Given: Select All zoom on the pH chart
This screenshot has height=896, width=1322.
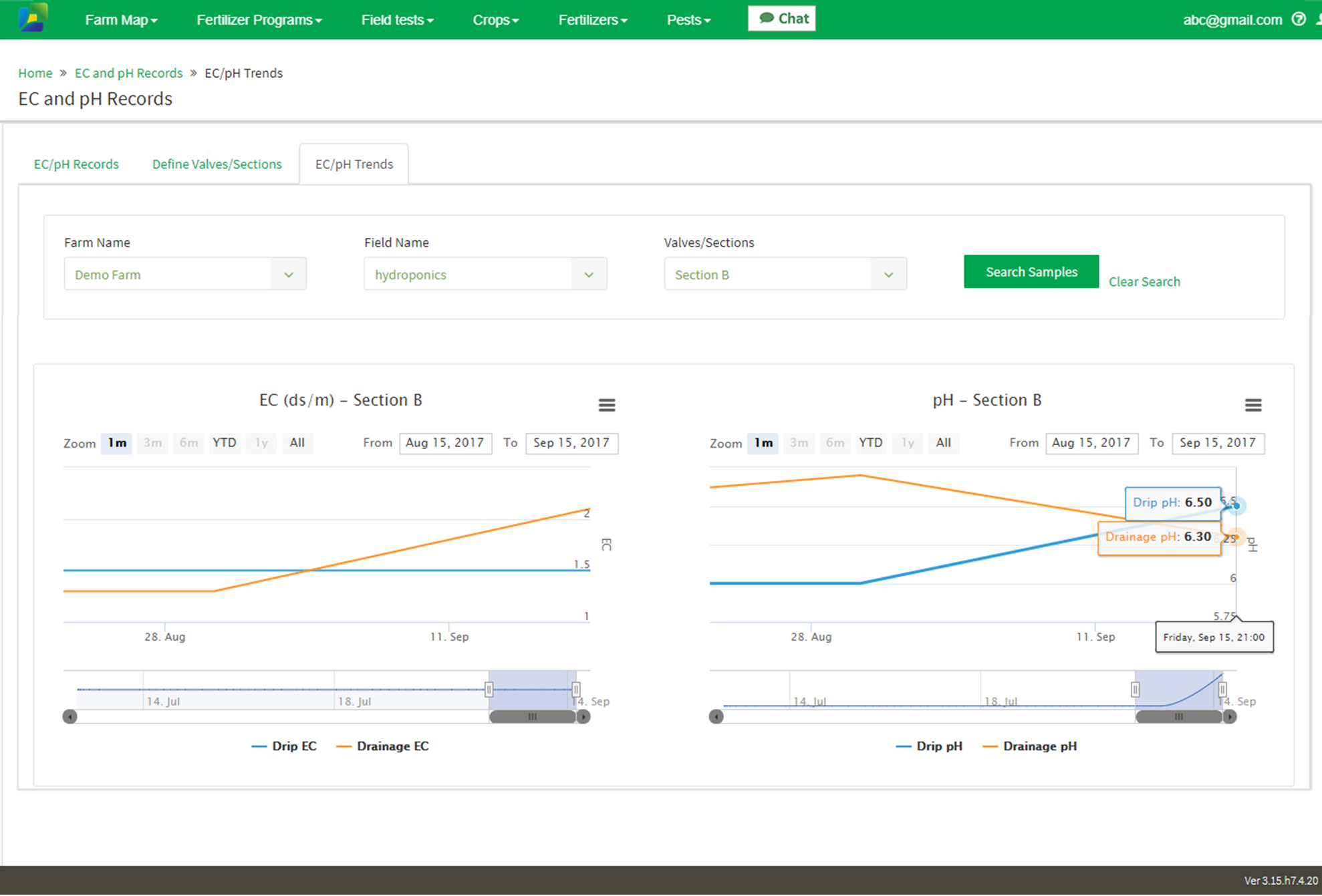Looking at the screenshot, I should (x=943, y=443).
